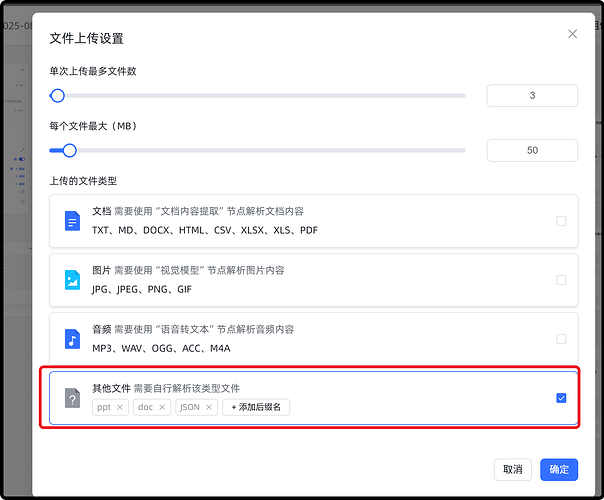Click the doc suffix tag label

146,407
